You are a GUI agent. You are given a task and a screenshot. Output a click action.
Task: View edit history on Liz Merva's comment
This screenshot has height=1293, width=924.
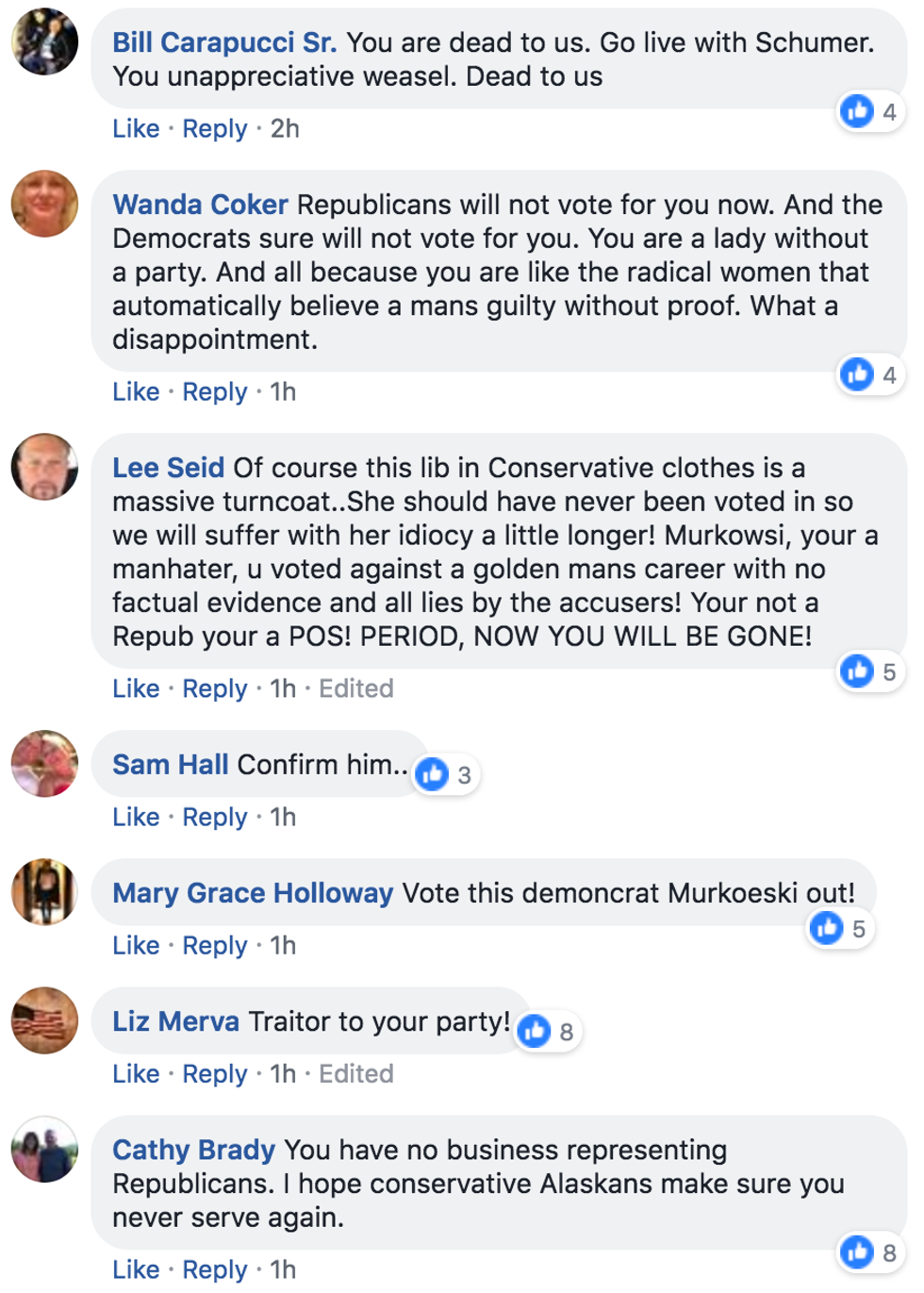[x=355, y=1073]
